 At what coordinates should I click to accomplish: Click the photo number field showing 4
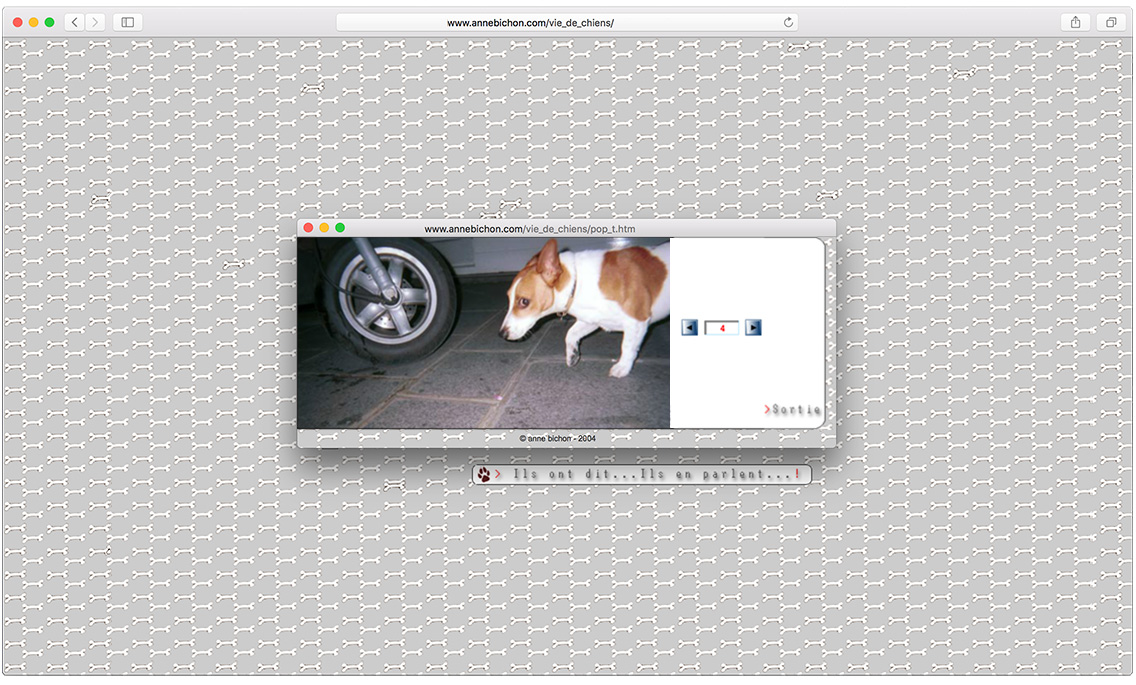coord(721,327)
